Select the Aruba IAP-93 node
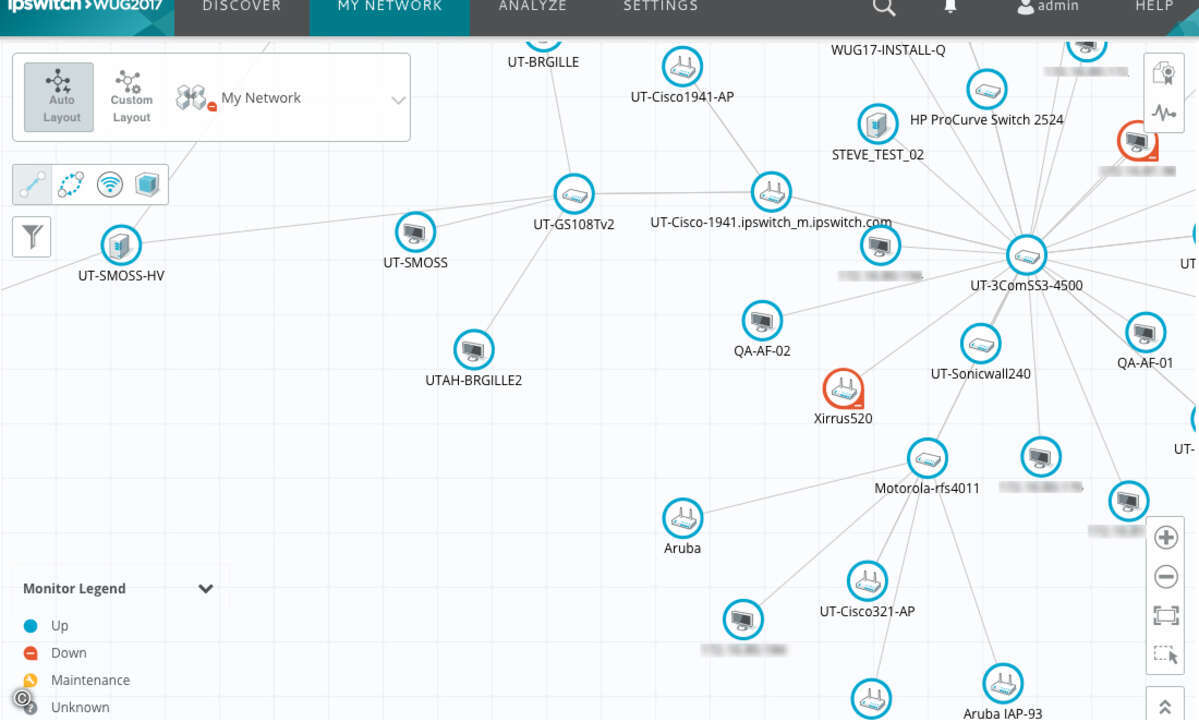The width and height of the screenshot is (1199, 720). click(1002, 683)
